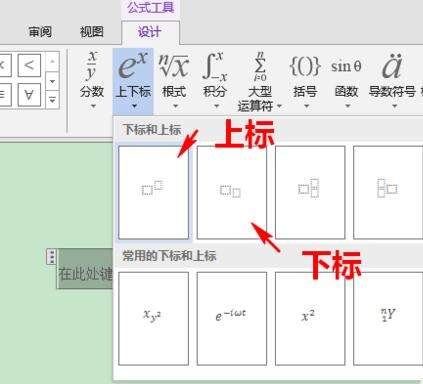Expand the 积分 dropdown arrow

click(x=216, y=106)
